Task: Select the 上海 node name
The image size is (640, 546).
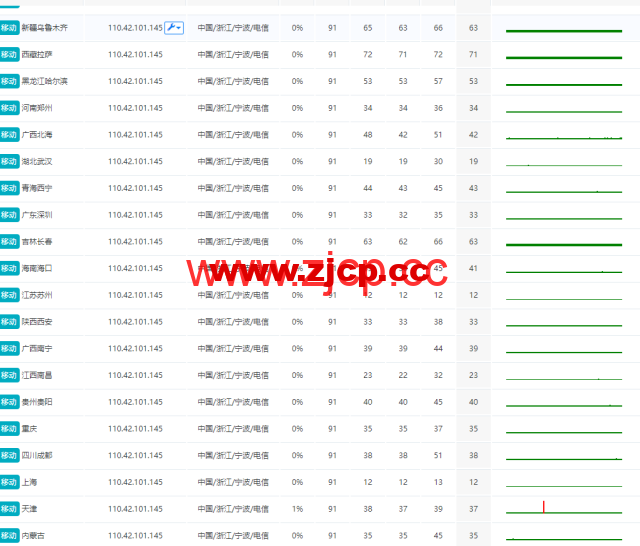Action: pyautogui.click(x=29, y=482)
